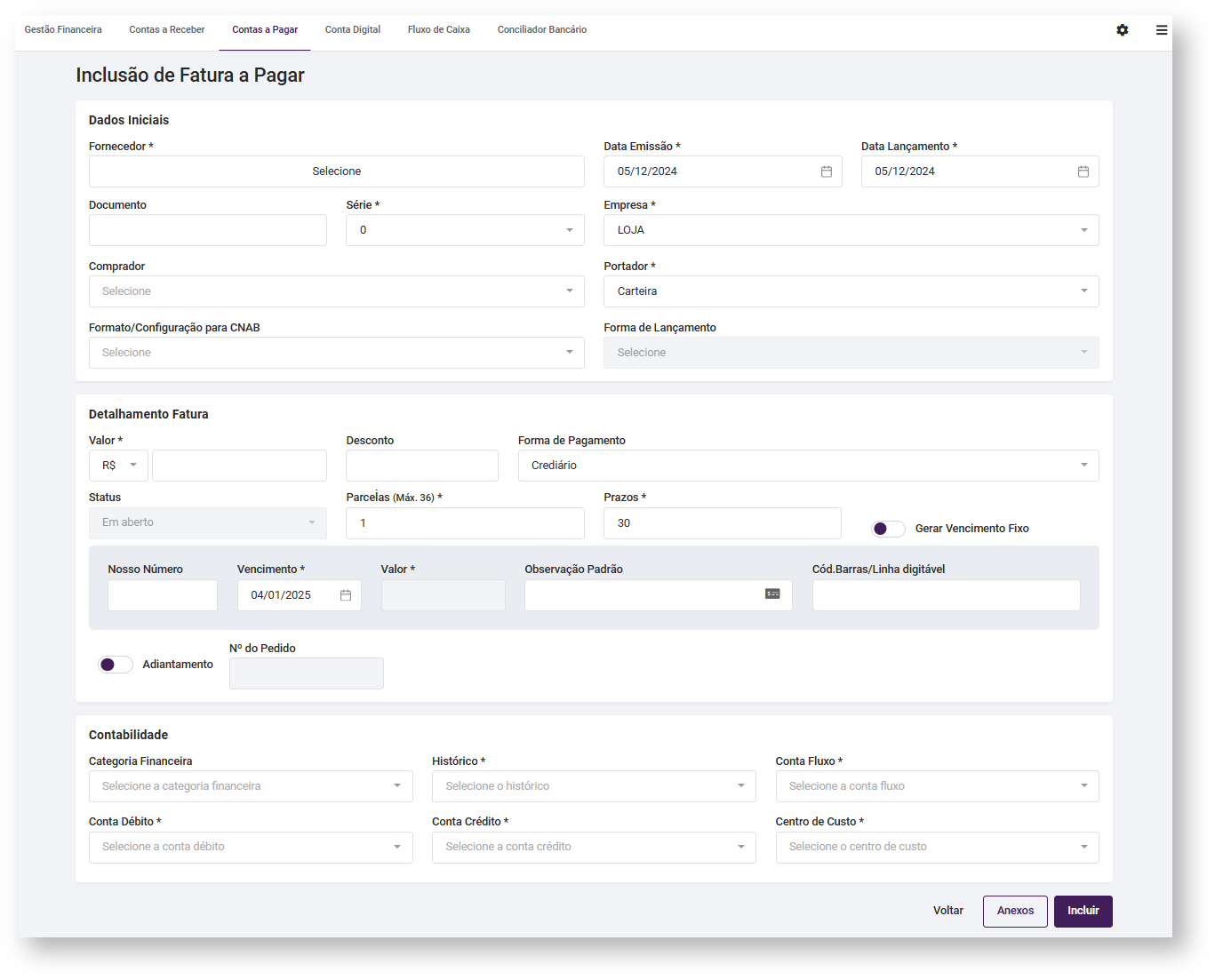
Task: Click the Documento input field
Action: 208,230
